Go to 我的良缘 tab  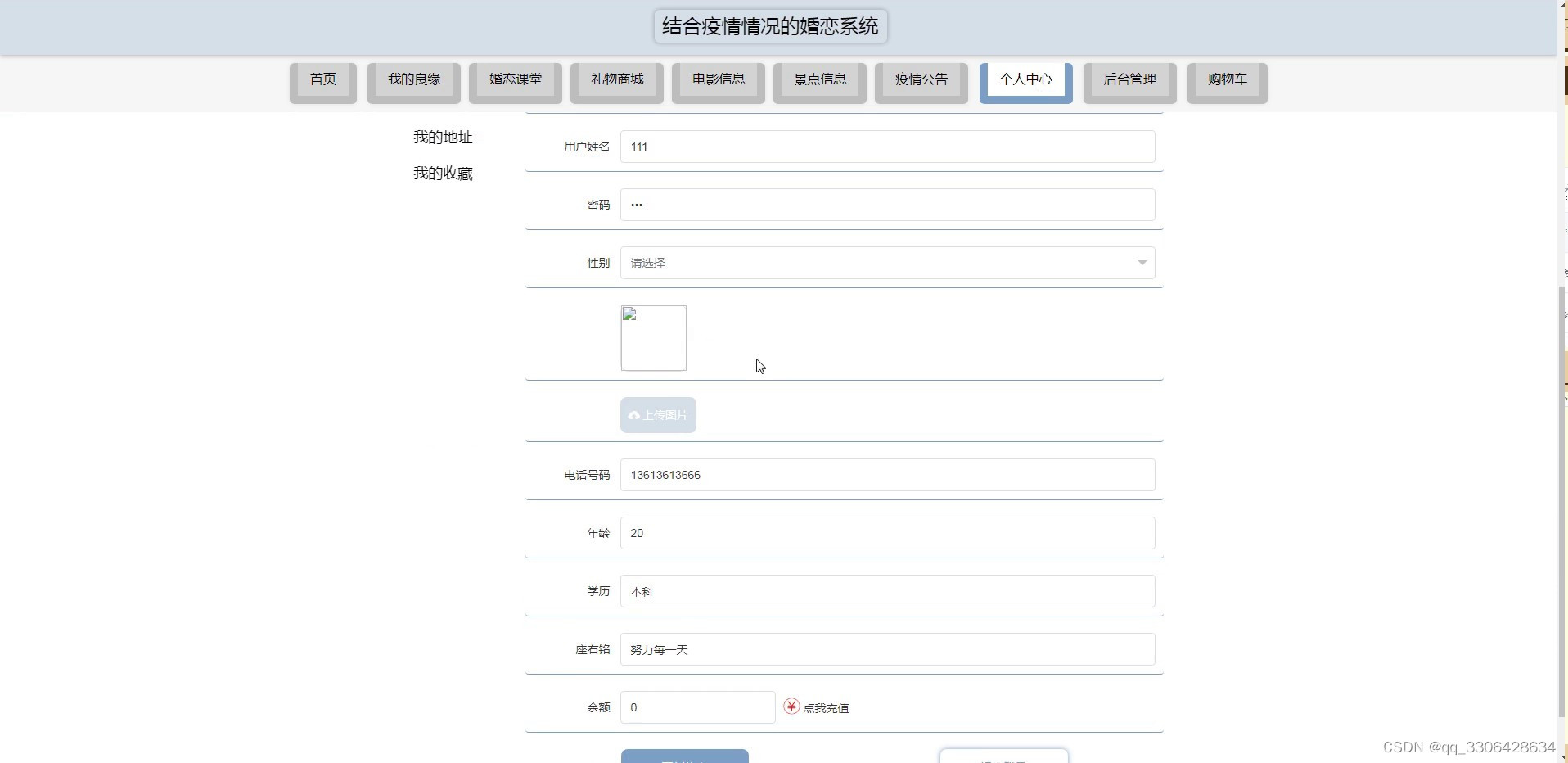414,83
